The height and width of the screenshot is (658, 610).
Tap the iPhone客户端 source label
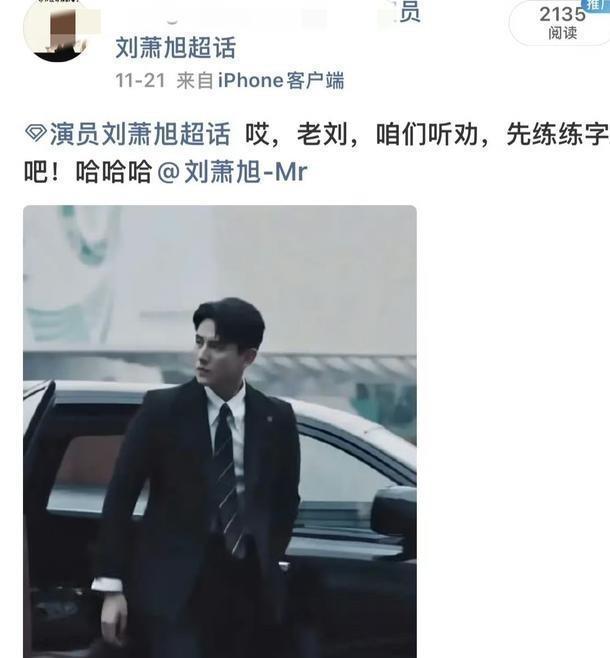point(281,81)
